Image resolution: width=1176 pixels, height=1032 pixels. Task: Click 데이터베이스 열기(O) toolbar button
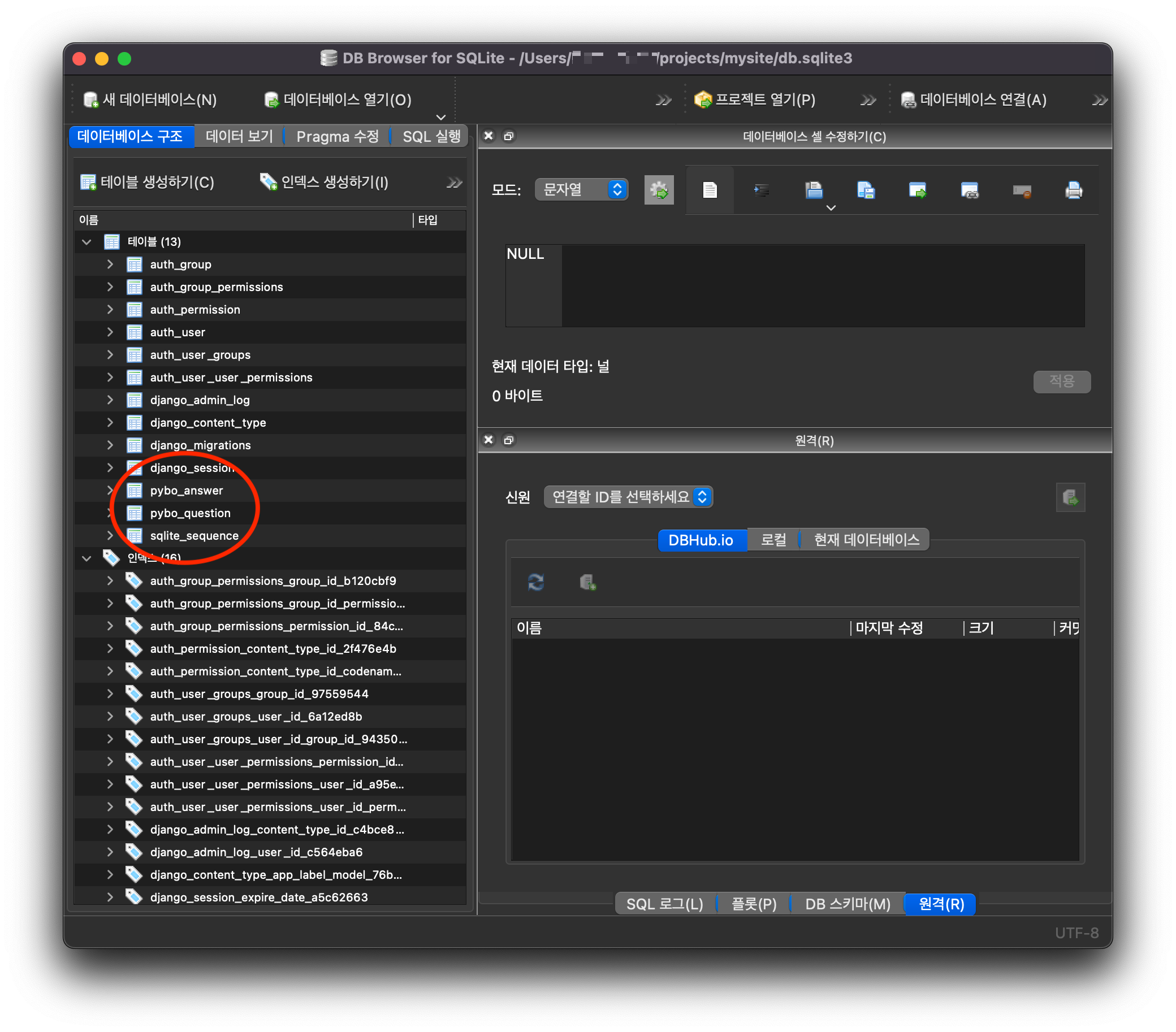tap(338, 99)
